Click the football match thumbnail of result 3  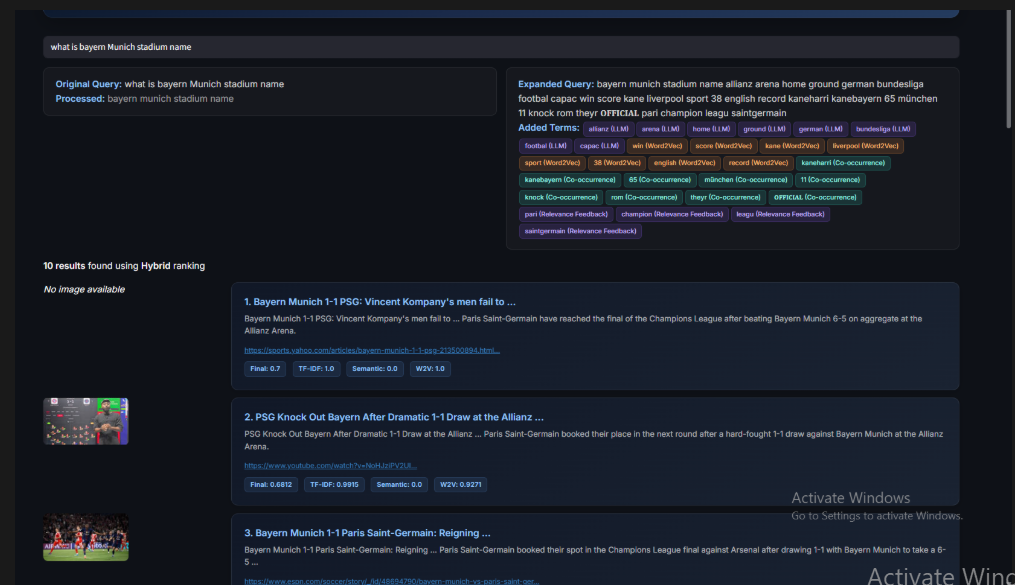(x=85, y=537)
